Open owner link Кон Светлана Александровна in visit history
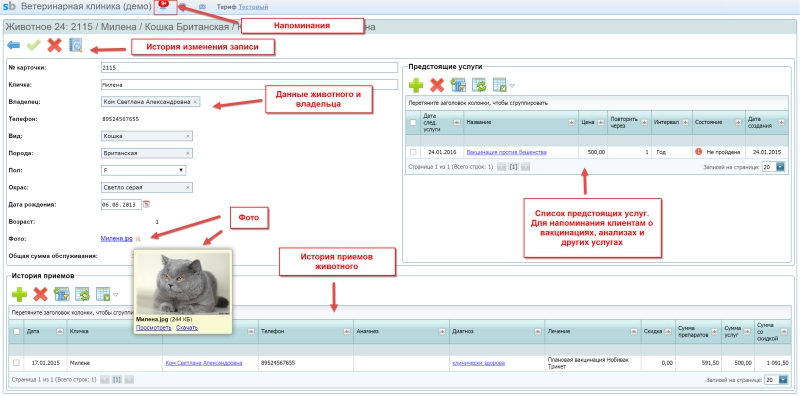 [x=204, y=363]
